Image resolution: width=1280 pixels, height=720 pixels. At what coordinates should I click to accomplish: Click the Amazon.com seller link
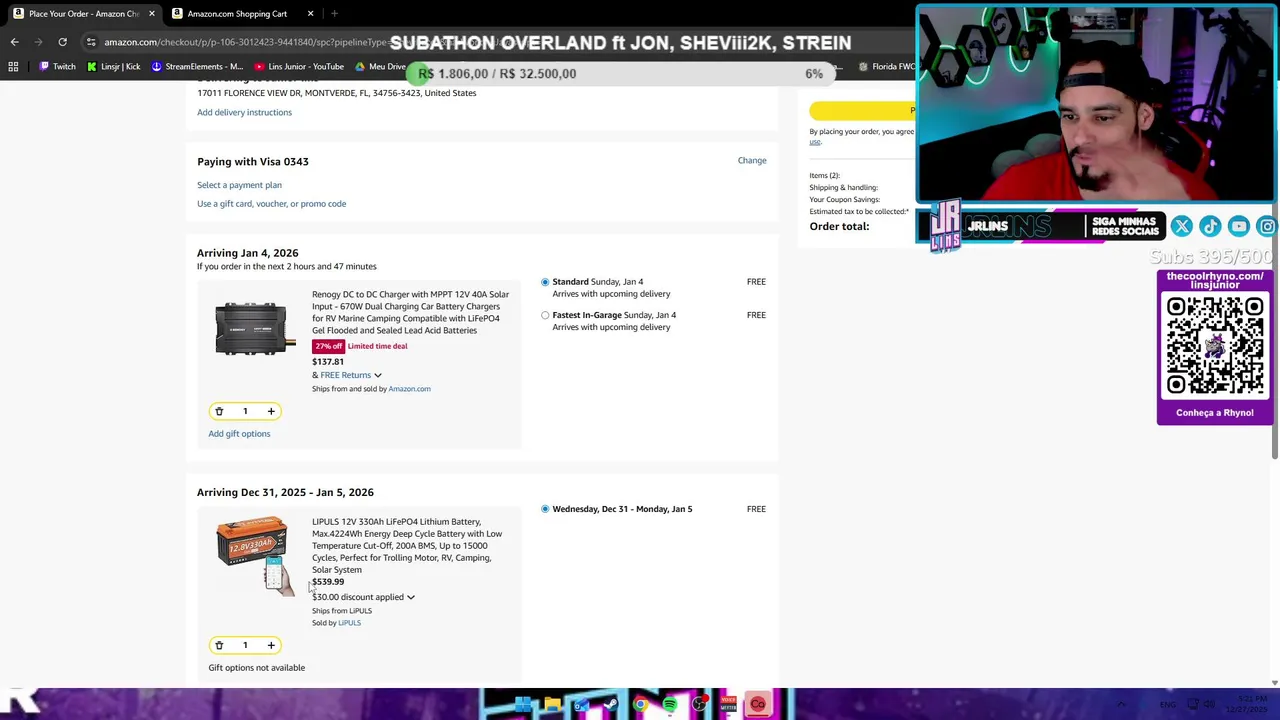(409, 389)
